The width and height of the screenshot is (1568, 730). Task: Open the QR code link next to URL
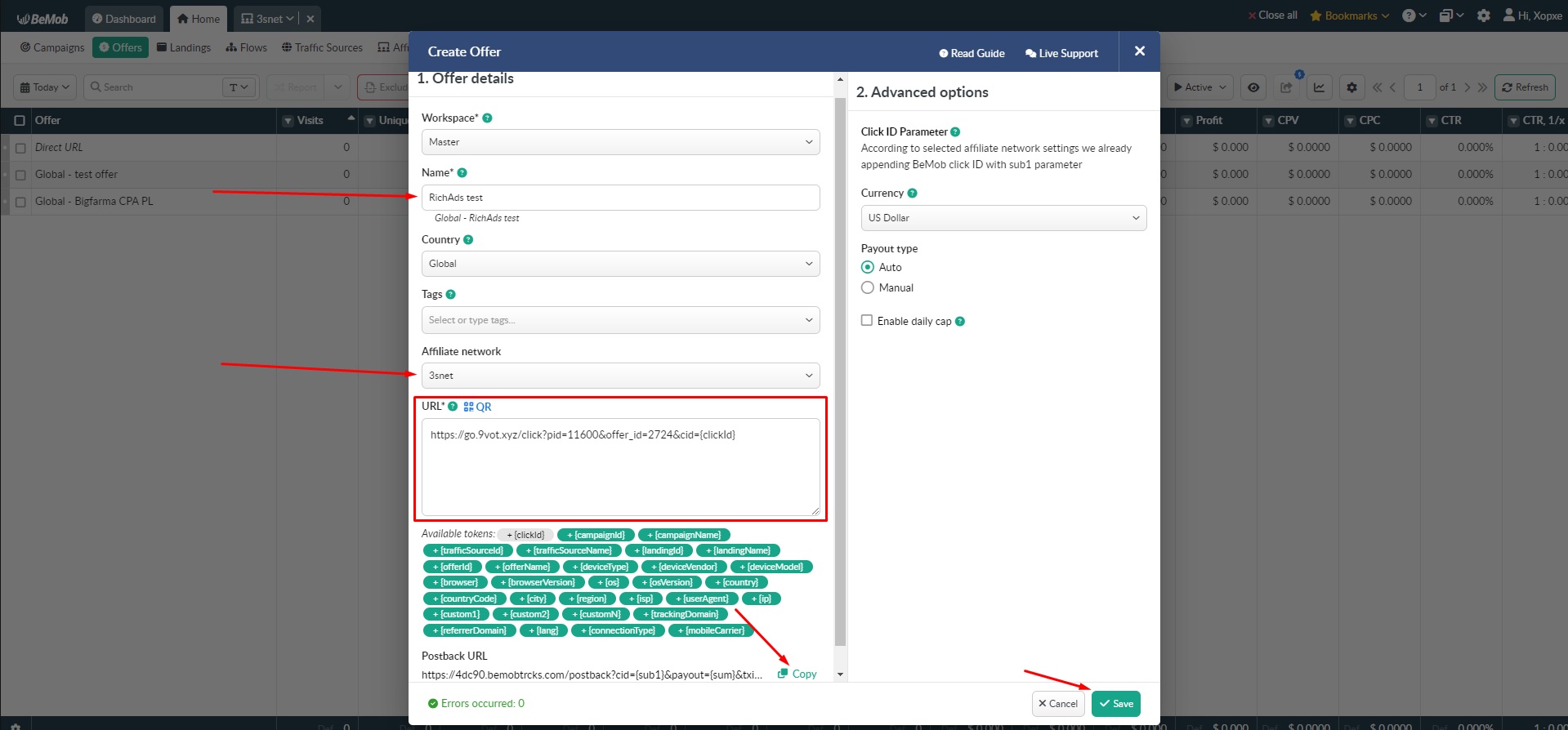coord(477,407)
